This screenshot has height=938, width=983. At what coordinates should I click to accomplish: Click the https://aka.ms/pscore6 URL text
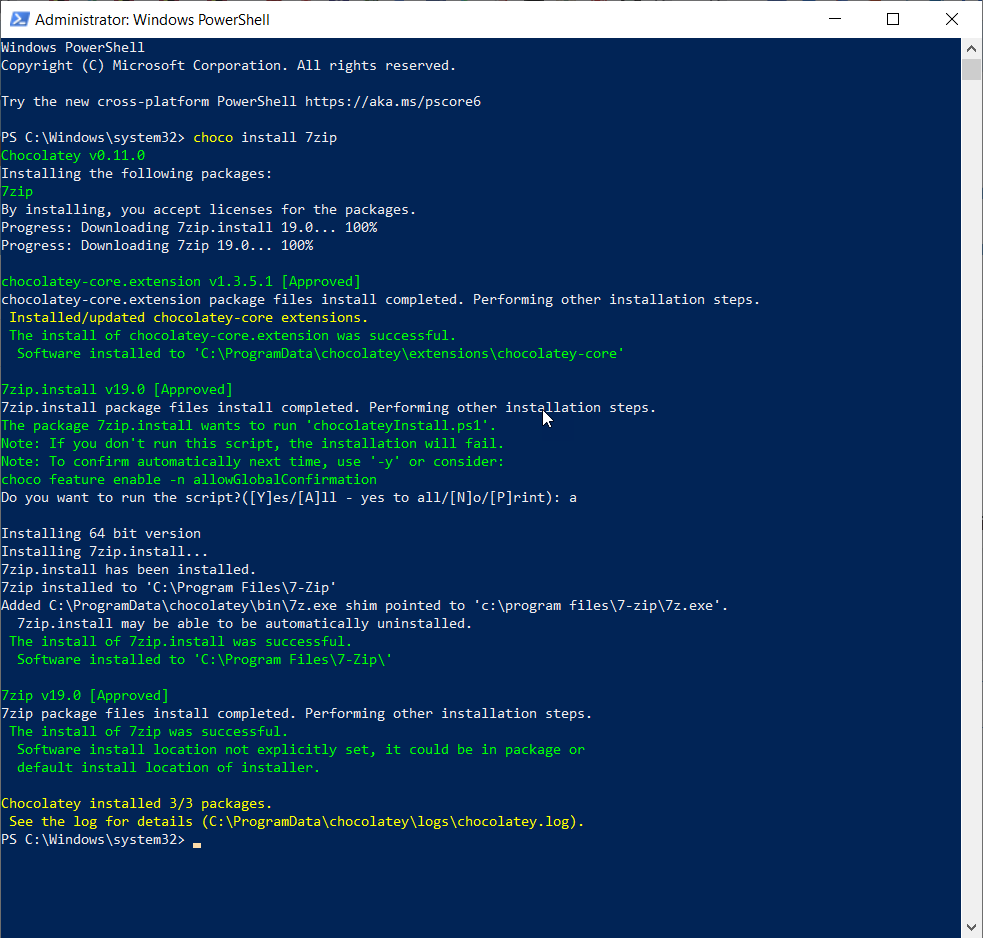coord(393,102)
